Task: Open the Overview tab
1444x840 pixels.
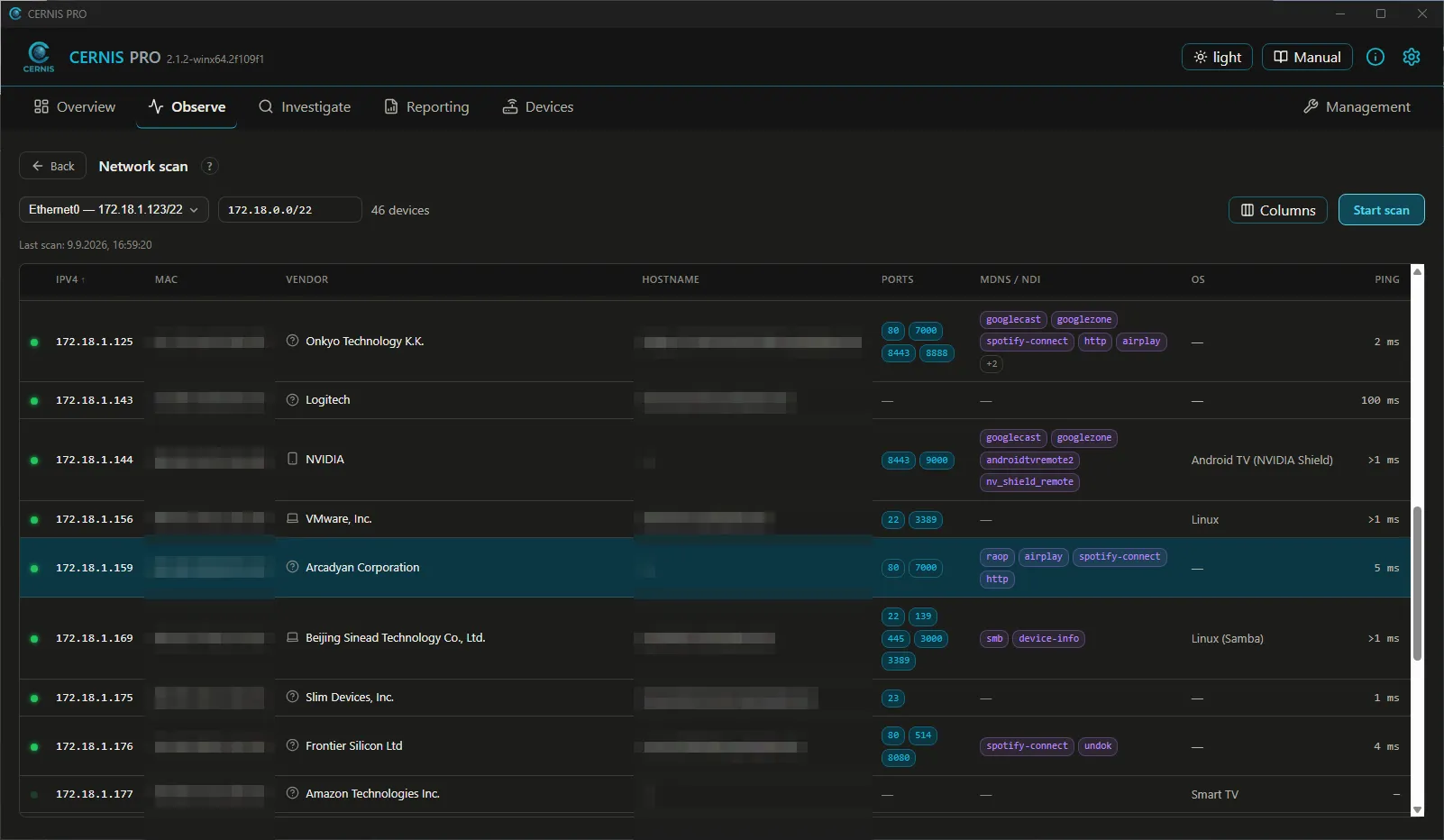Action: tap(75, 106)
